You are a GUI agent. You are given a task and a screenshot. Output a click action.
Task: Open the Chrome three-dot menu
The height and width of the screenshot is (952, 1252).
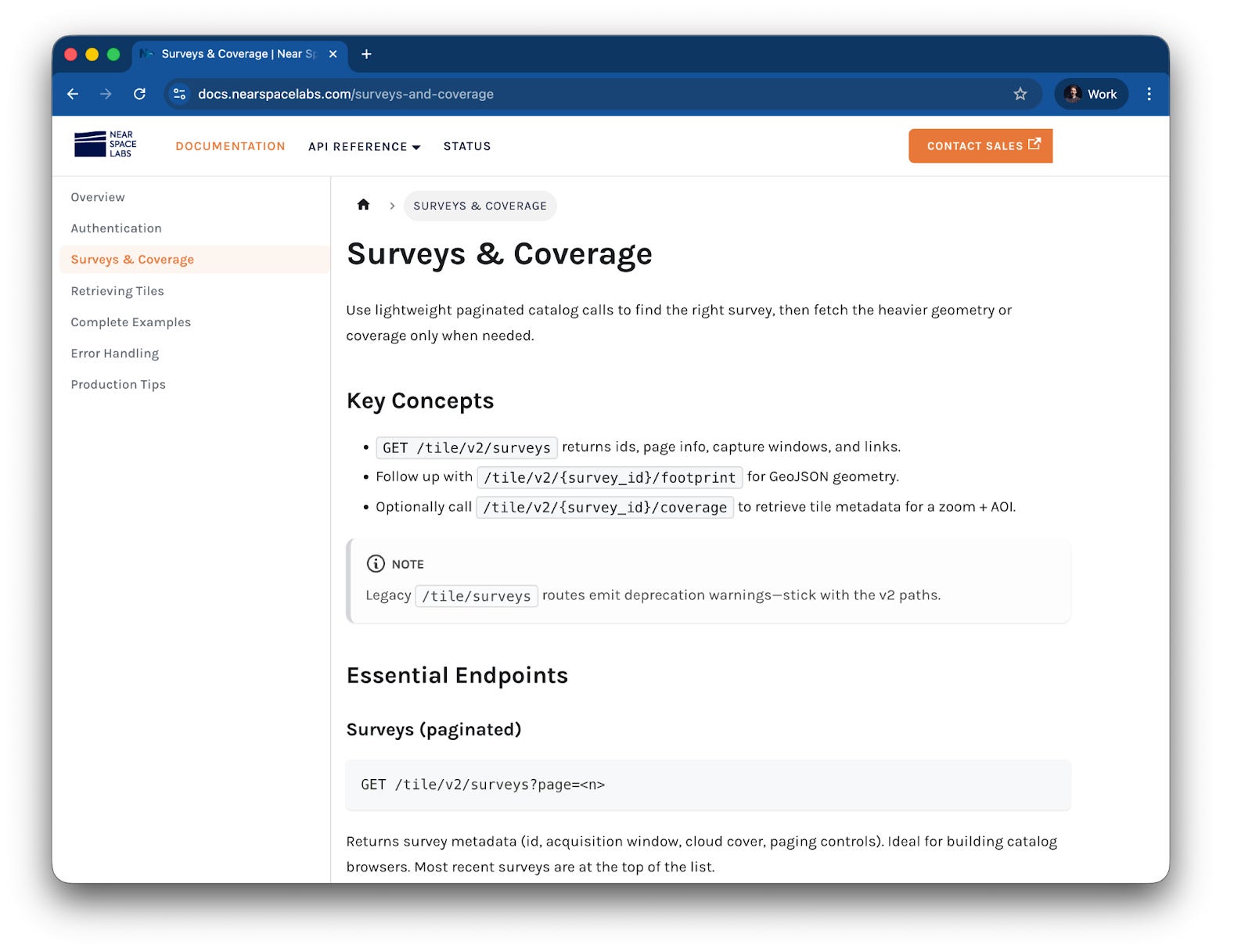coord(1149,94)
